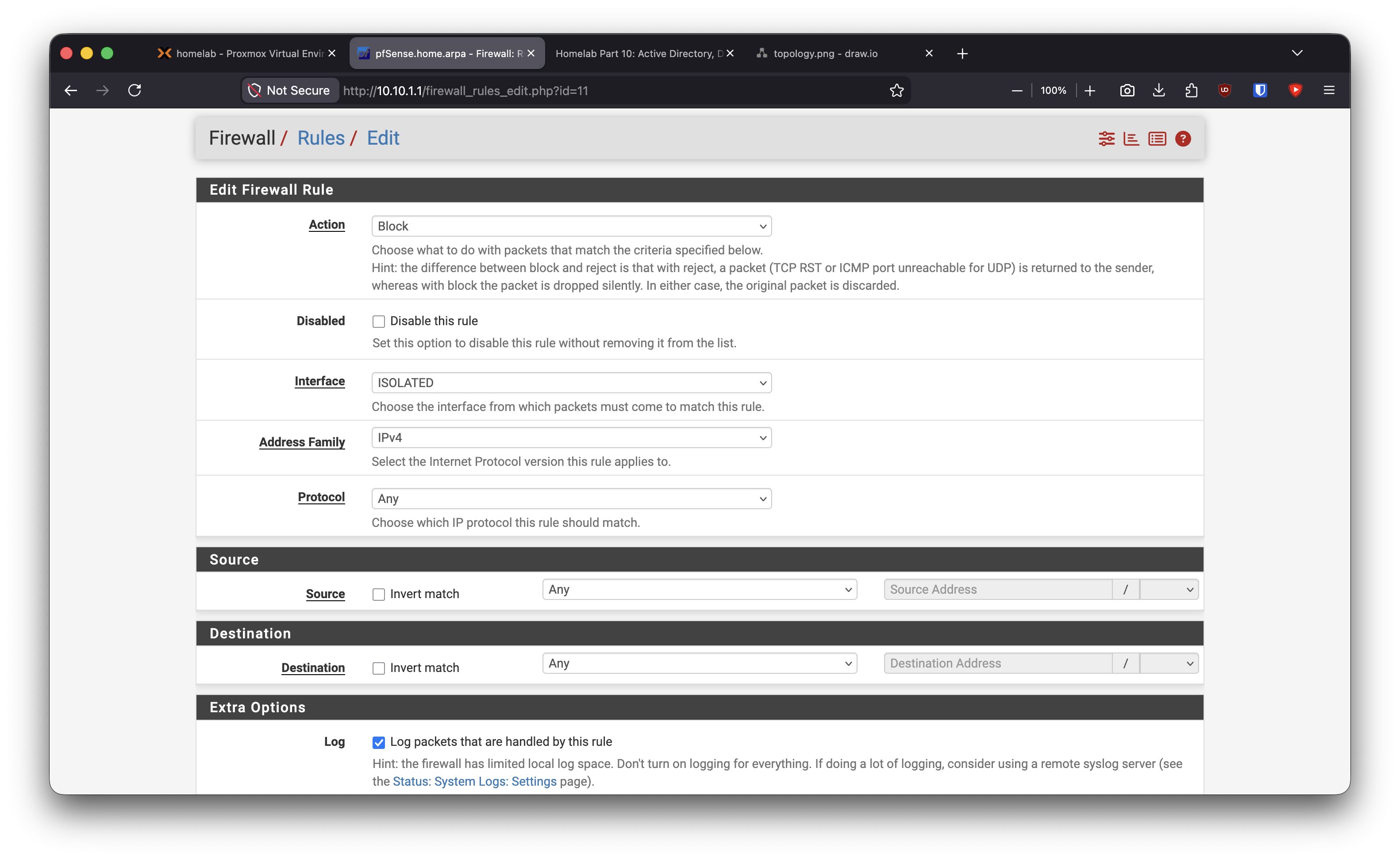The height and width of the screenshot is (860, 1400).
Task: Check Invert match for Source
Action: click(x=378, y=595)
